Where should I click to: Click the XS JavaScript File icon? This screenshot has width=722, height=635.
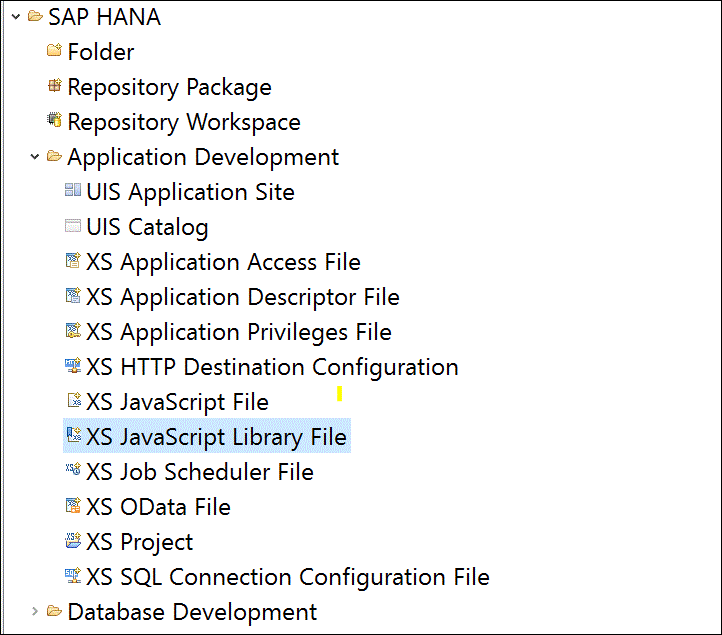point(72,402)
